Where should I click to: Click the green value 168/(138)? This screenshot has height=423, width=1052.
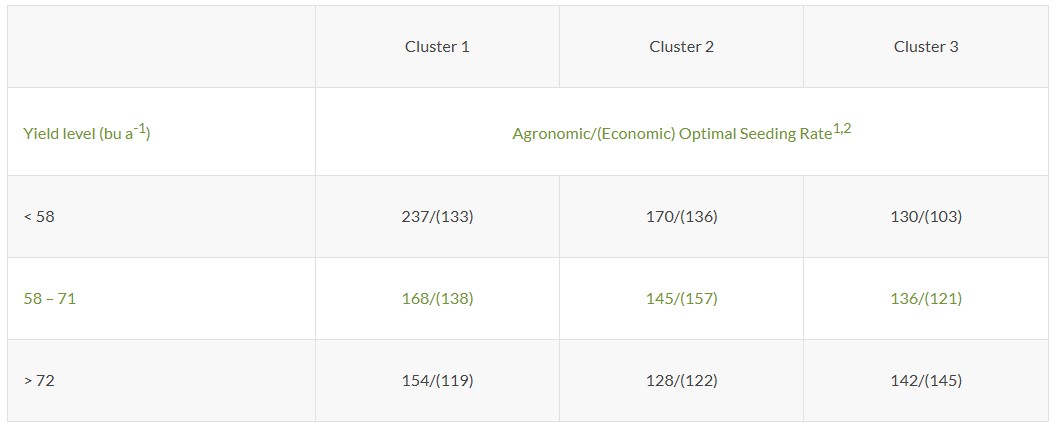pyautogui.click(x=437, y=299)
